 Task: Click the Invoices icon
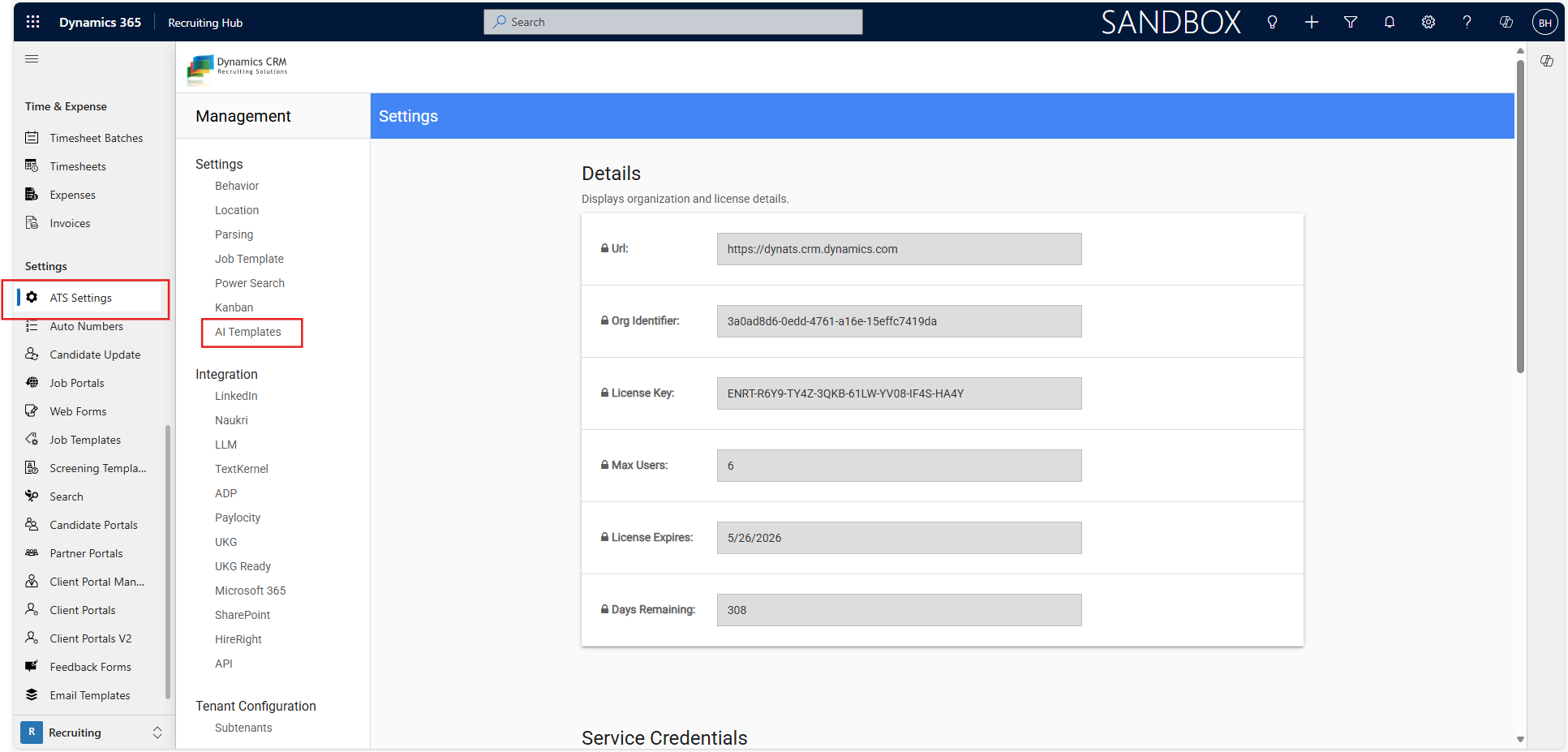click(32, 222)
